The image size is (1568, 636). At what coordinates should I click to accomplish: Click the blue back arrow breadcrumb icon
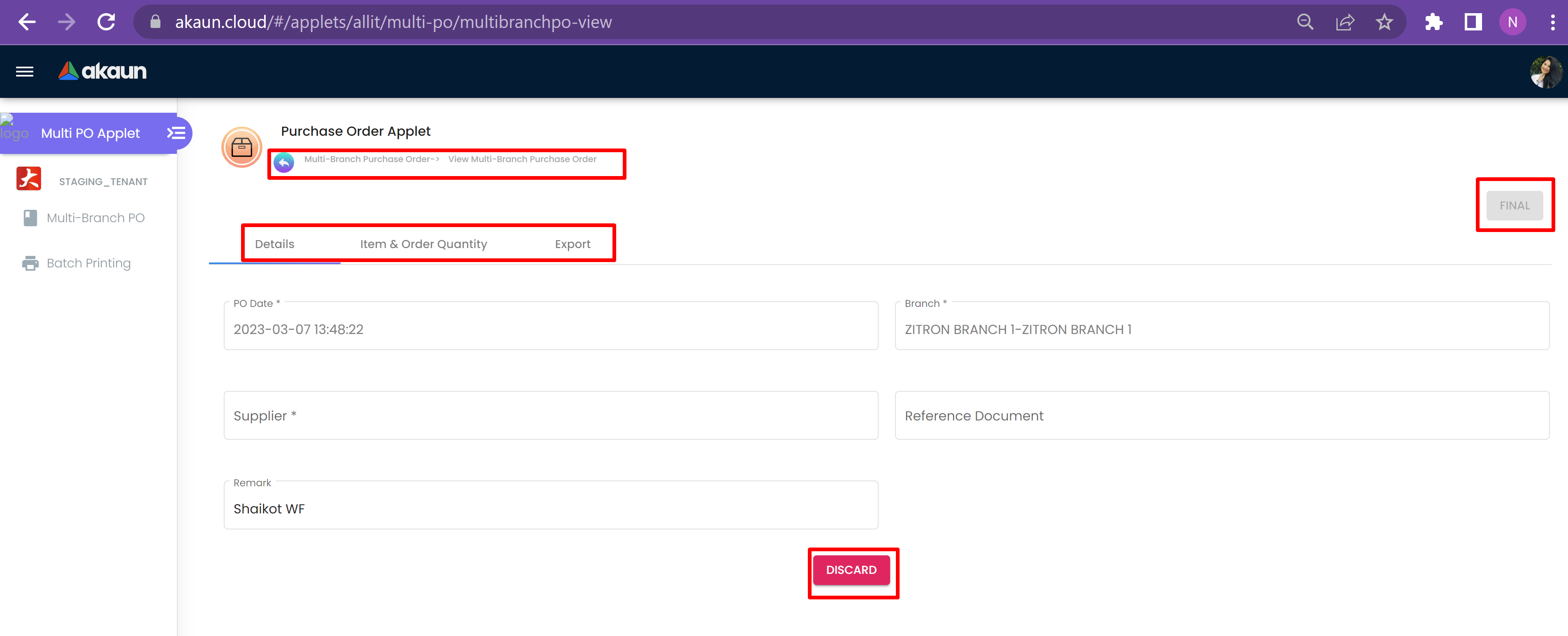click(x=284, y=162)
